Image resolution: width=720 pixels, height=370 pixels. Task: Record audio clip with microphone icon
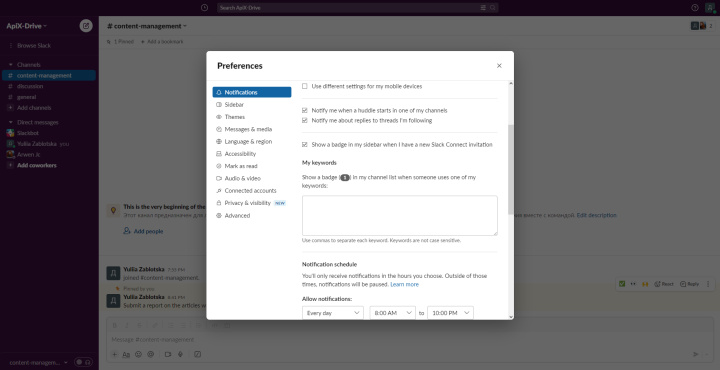(180, 354)
